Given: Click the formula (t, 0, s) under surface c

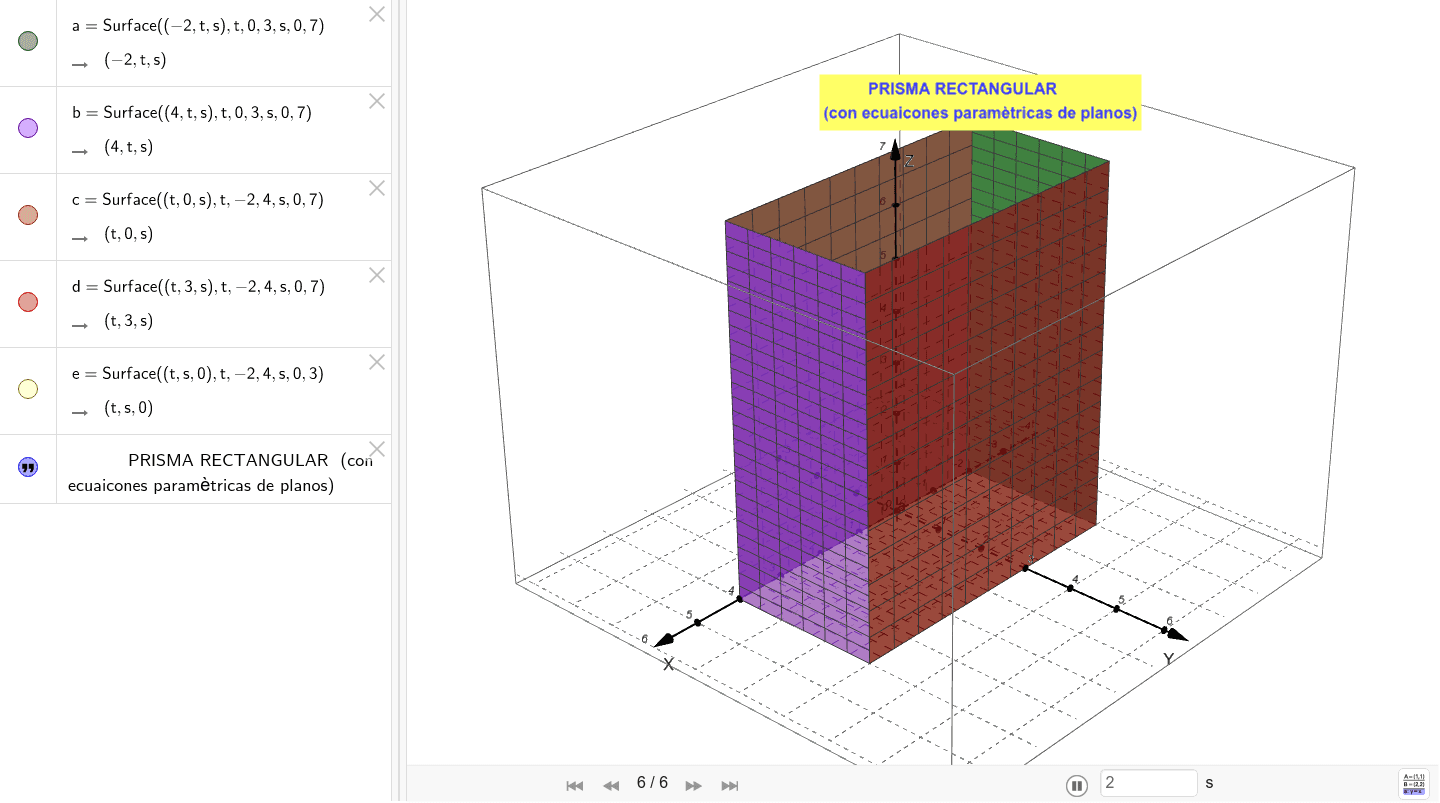Looking at the screenshot, I should [129, 233].
